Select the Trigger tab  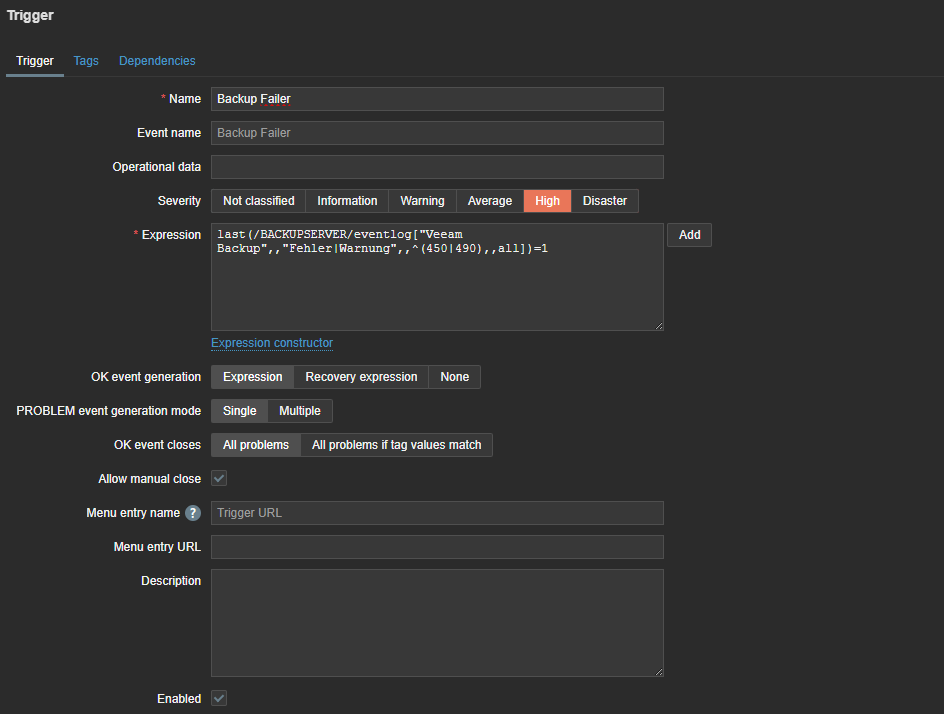(35, 61)
